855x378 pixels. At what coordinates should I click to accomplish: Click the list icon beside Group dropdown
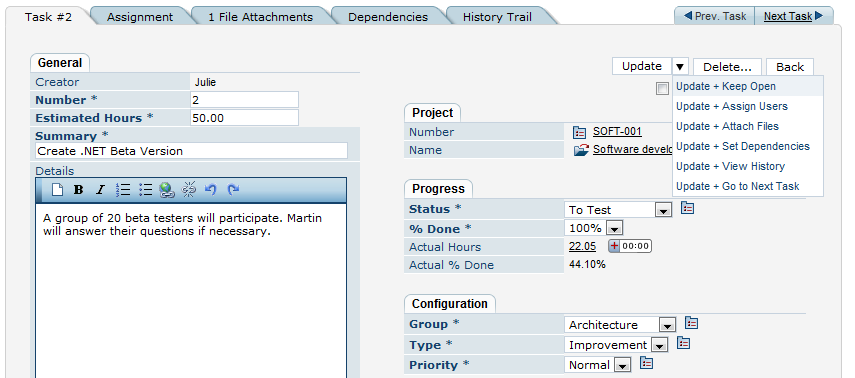click(691, 323)
